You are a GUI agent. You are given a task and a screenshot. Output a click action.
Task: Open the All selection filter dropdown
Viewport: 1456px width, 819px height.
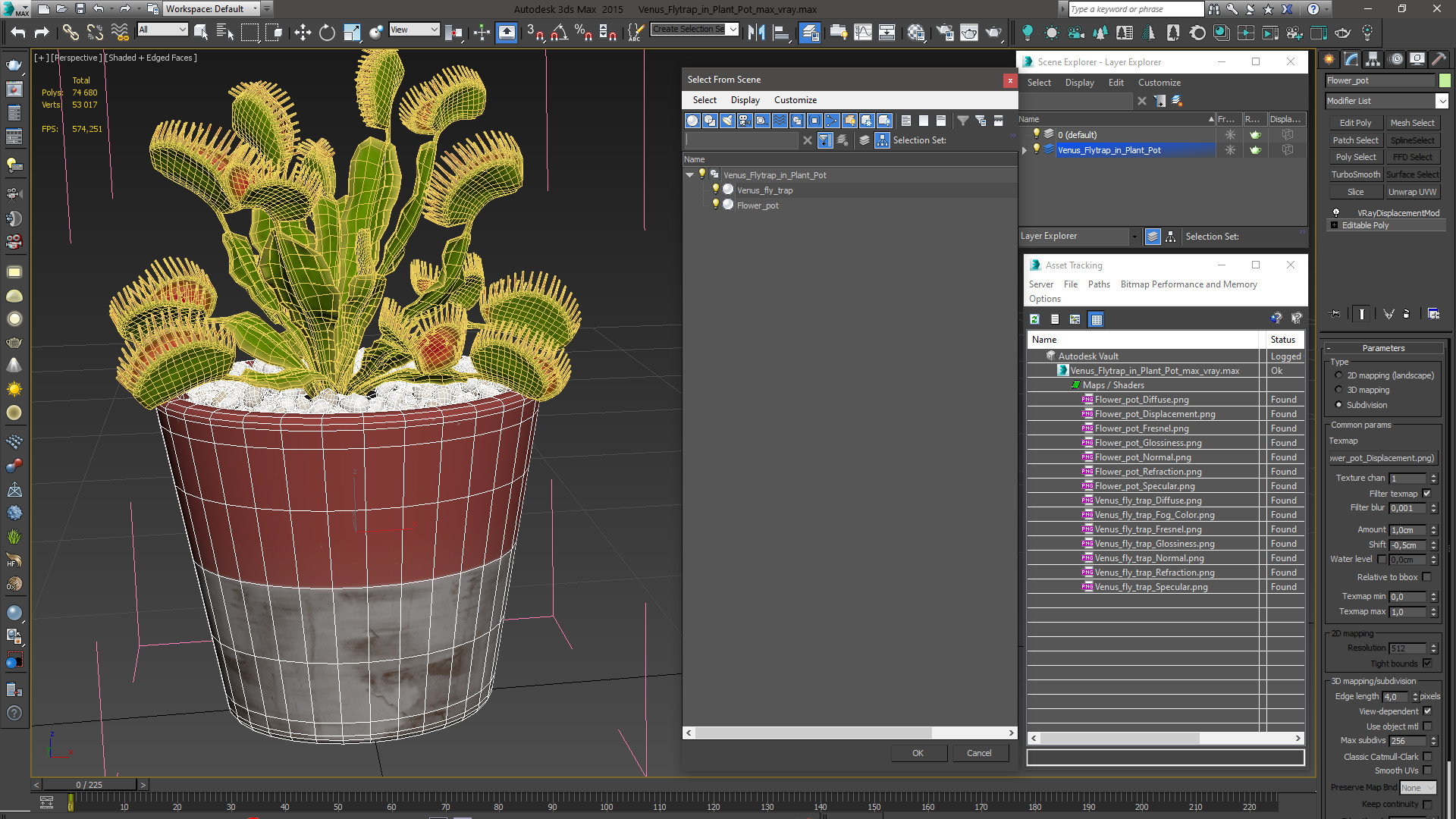click(162, 30)
